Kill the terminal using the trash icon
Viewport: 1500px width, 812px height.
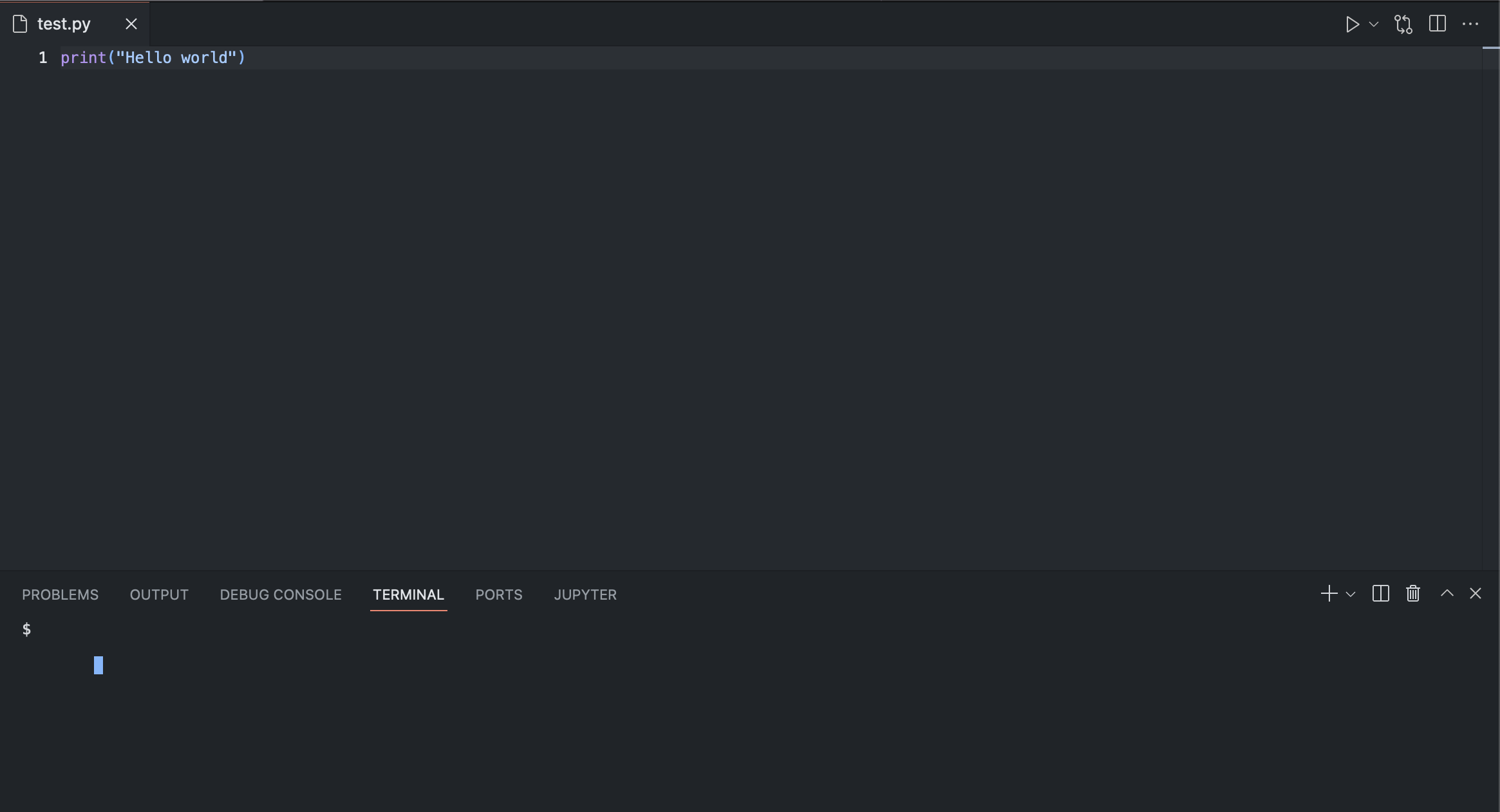[x=1413, y=593]
